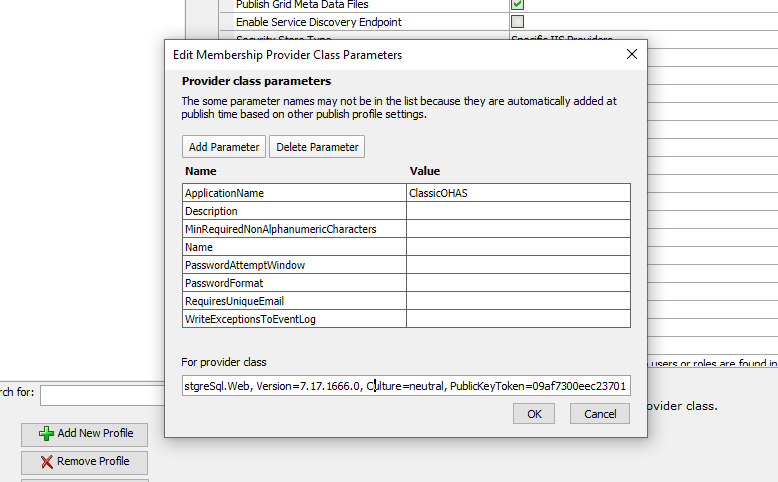
Task: Select the WriteExceptionsToEventLog parameter
Action: (294, 319)
